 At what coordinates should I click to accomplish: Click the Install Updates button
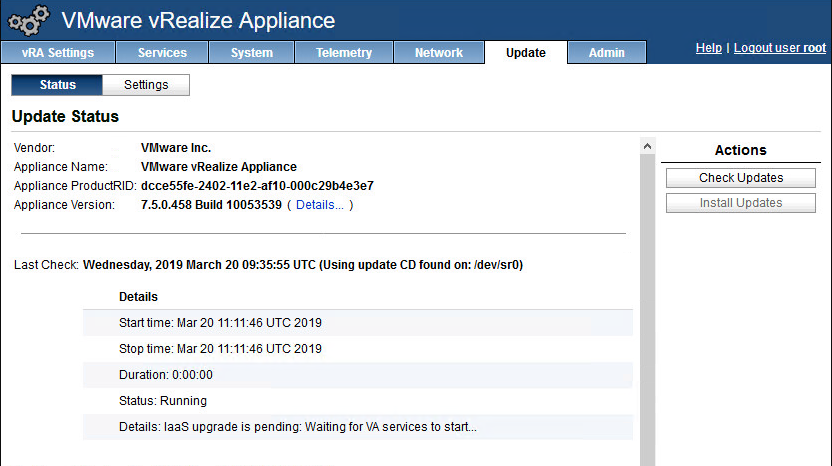click(x=741, y=203)
